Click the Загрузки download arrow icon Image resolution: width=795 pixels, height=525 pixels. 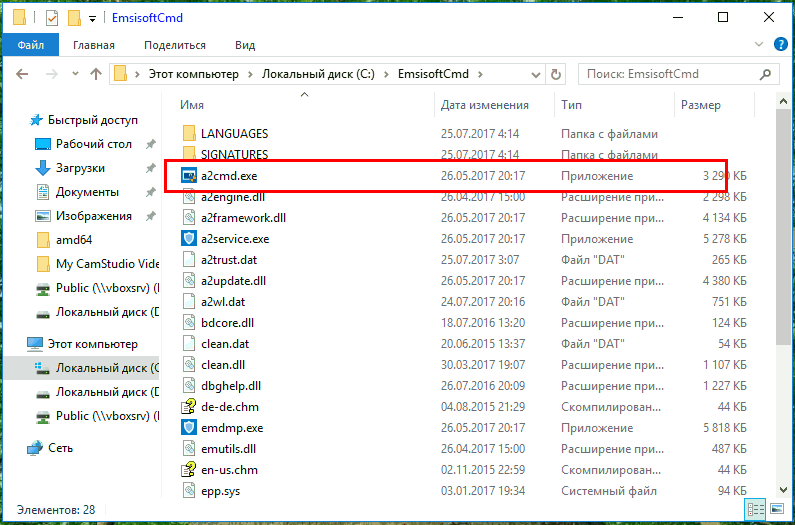[43, 168]
